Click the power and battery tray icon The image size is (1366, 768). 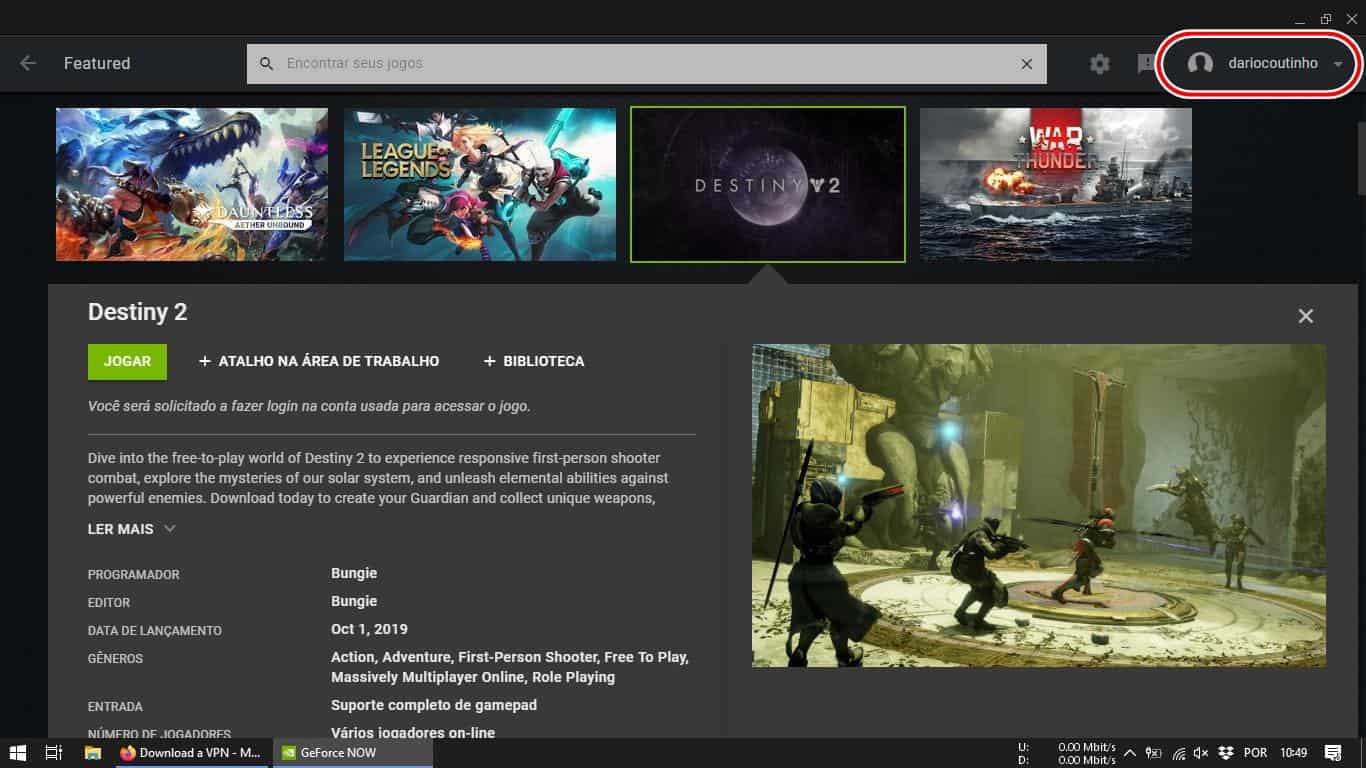(x=1153, y=753)
